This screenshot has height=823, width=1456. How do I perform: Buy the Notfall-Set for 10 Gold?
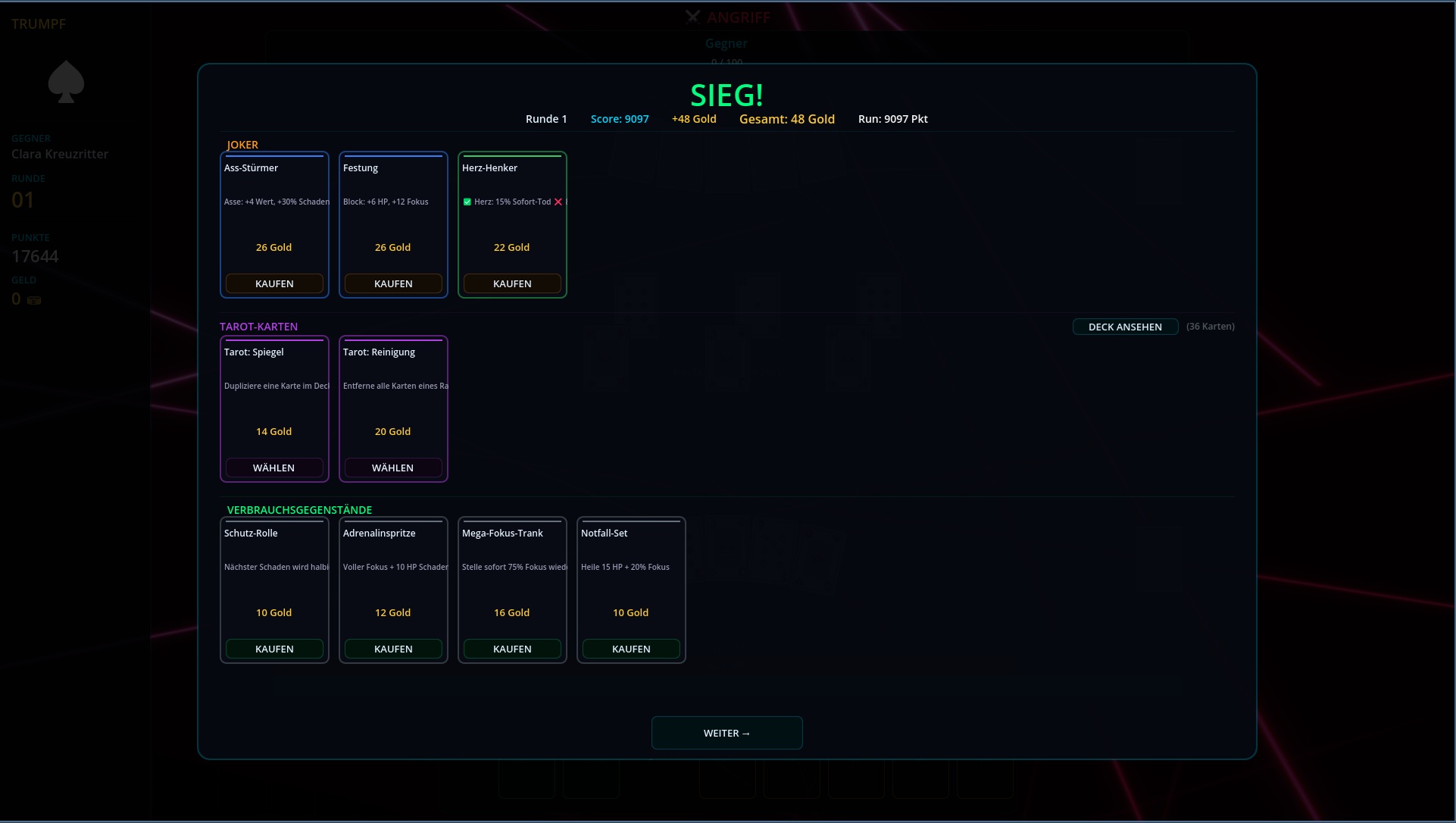[x=631, y=649]
